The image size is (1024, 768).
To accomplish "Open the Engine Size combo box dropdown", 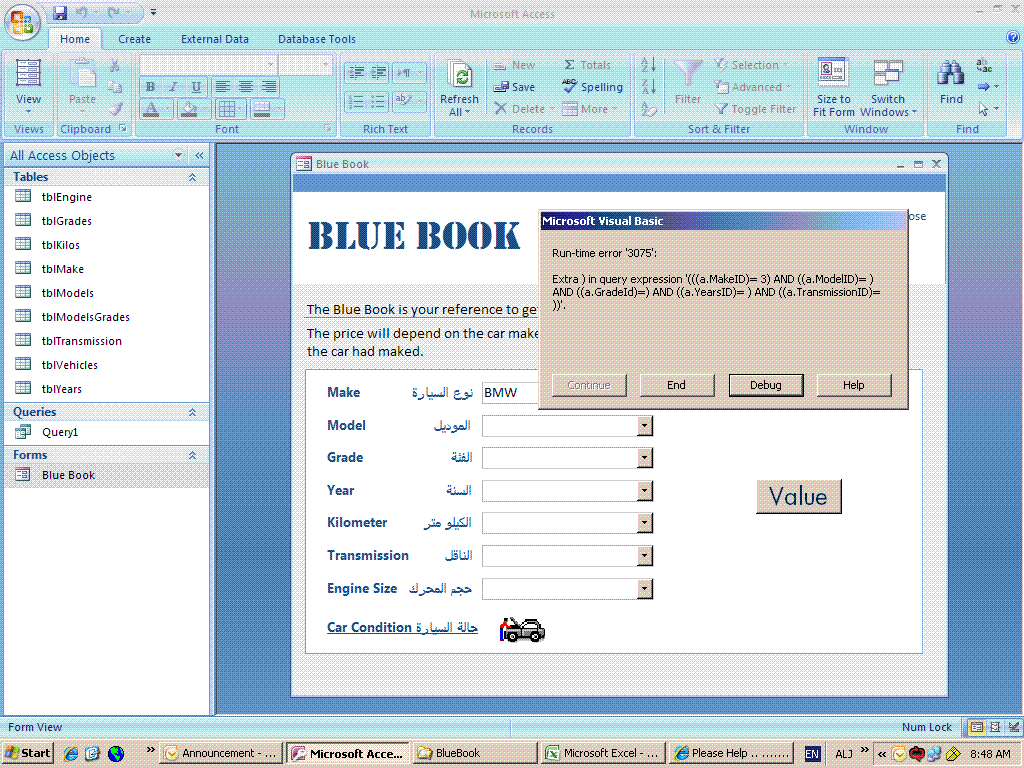I will 645,589.
